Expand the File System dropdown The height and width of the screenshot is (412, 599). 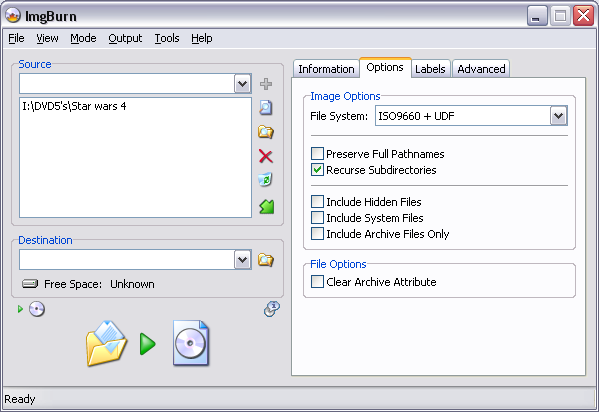(559, 116)
